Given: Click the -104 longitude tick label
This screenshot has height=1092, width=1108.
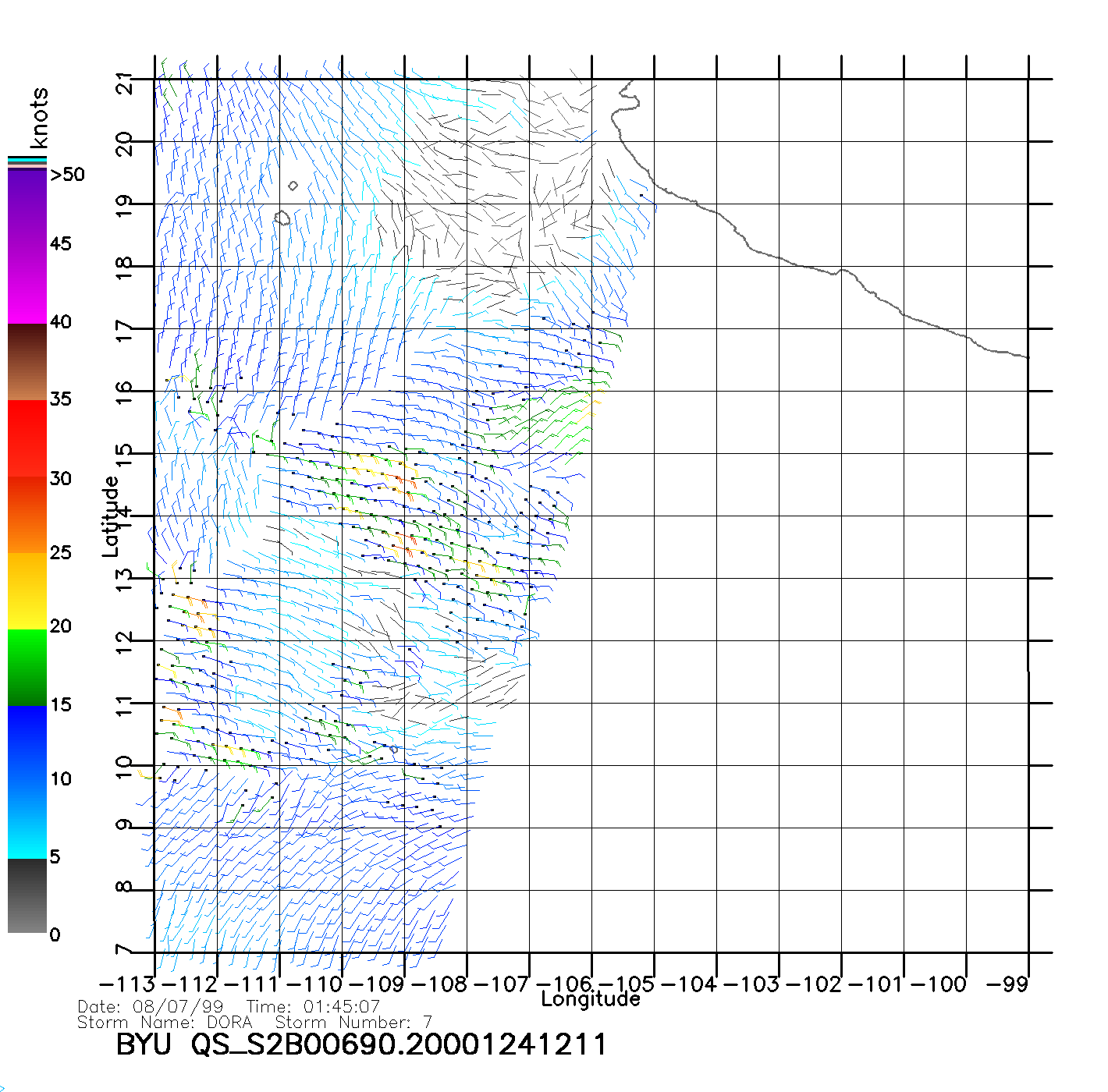Looking at the screenshot, I should coord(689,984).
